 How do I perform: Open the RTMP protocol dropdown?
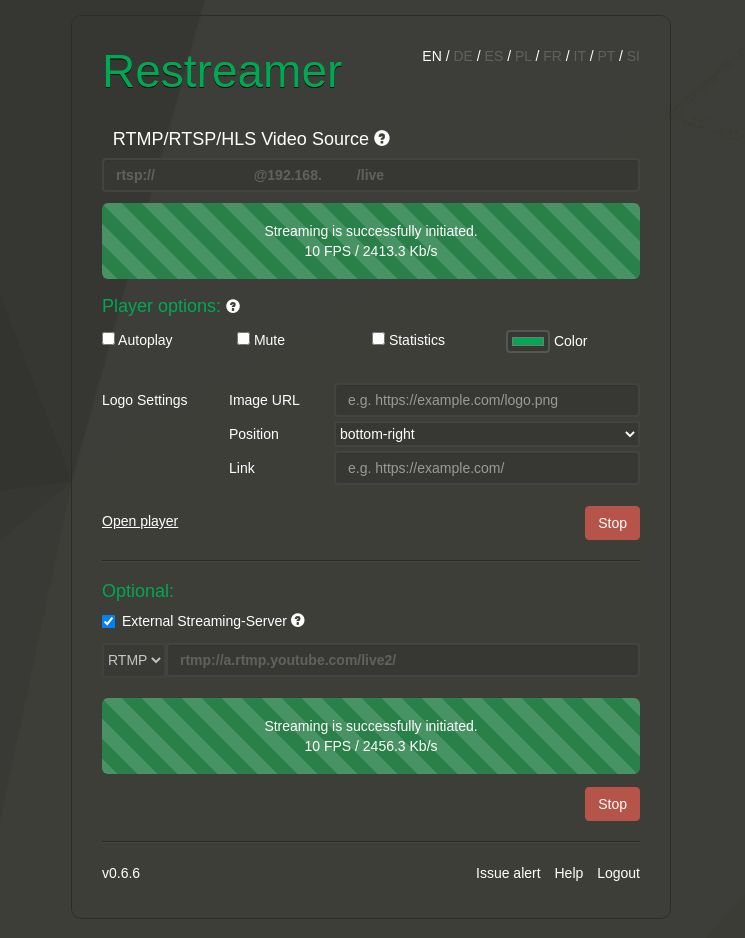(134, 660)
